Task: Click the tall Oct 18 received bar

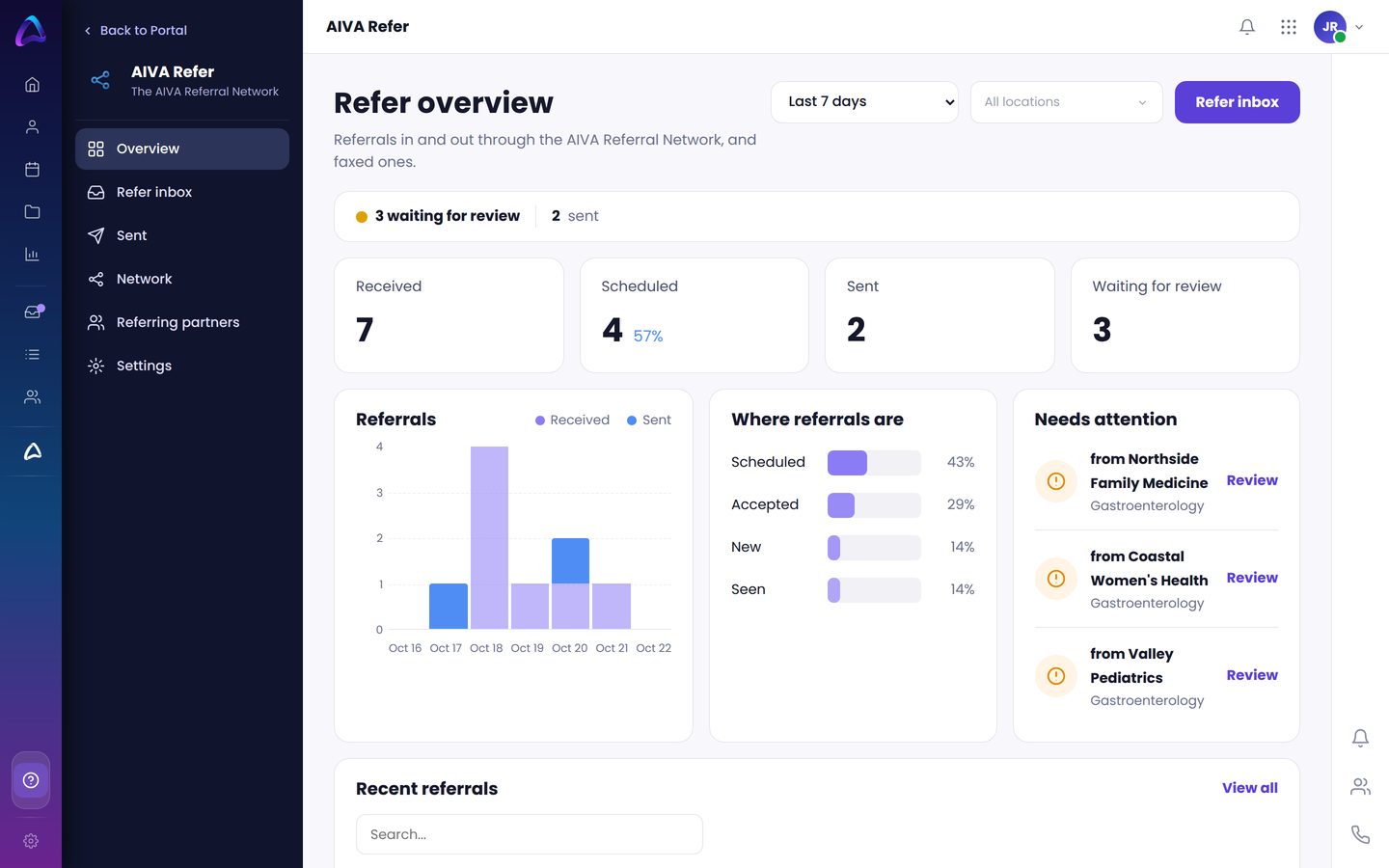Action: pyautogui.click(x=489, y=538)
